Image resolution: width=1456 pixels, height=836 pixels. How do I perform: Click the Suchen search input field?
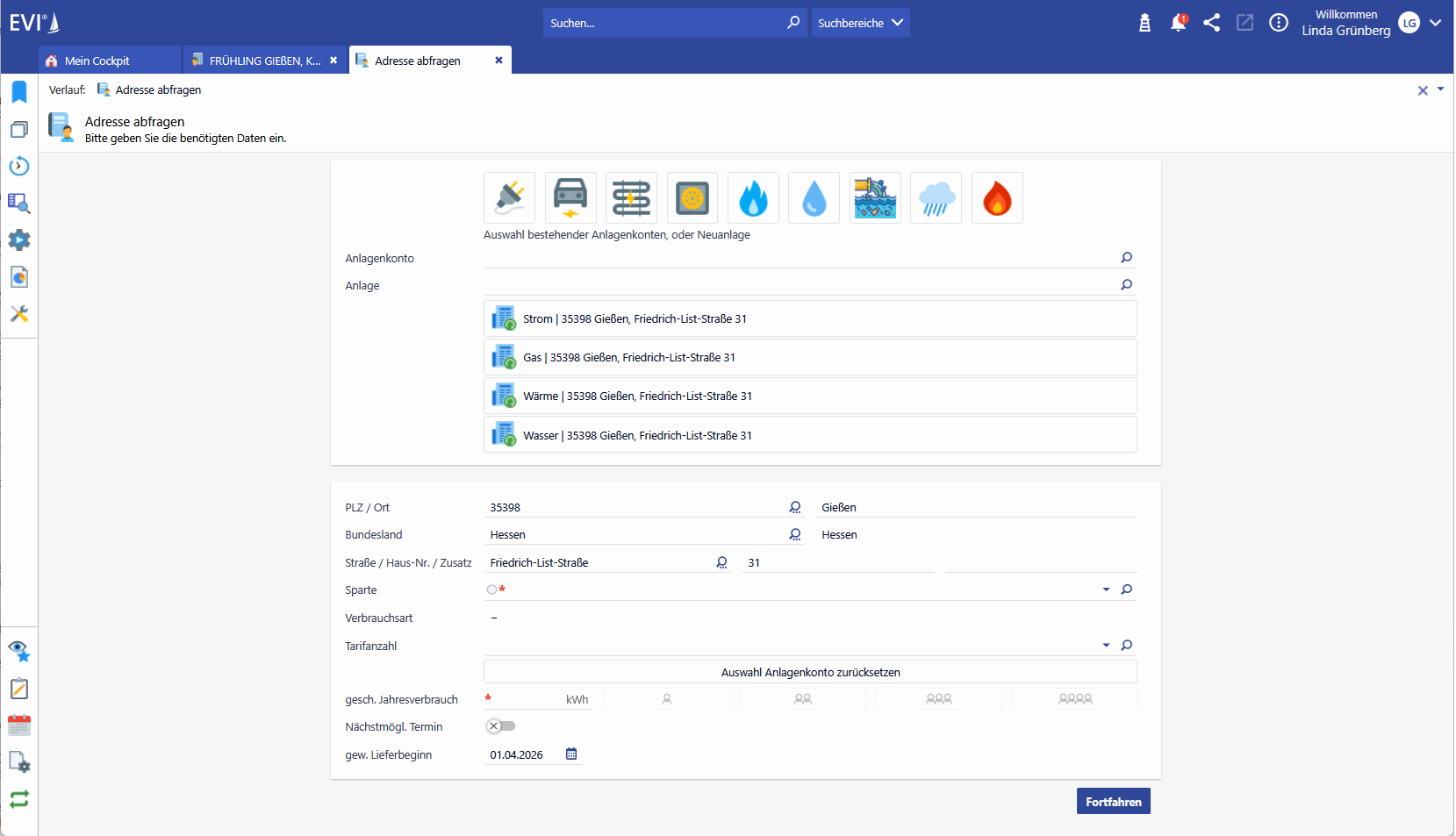[x=663, y=23]
